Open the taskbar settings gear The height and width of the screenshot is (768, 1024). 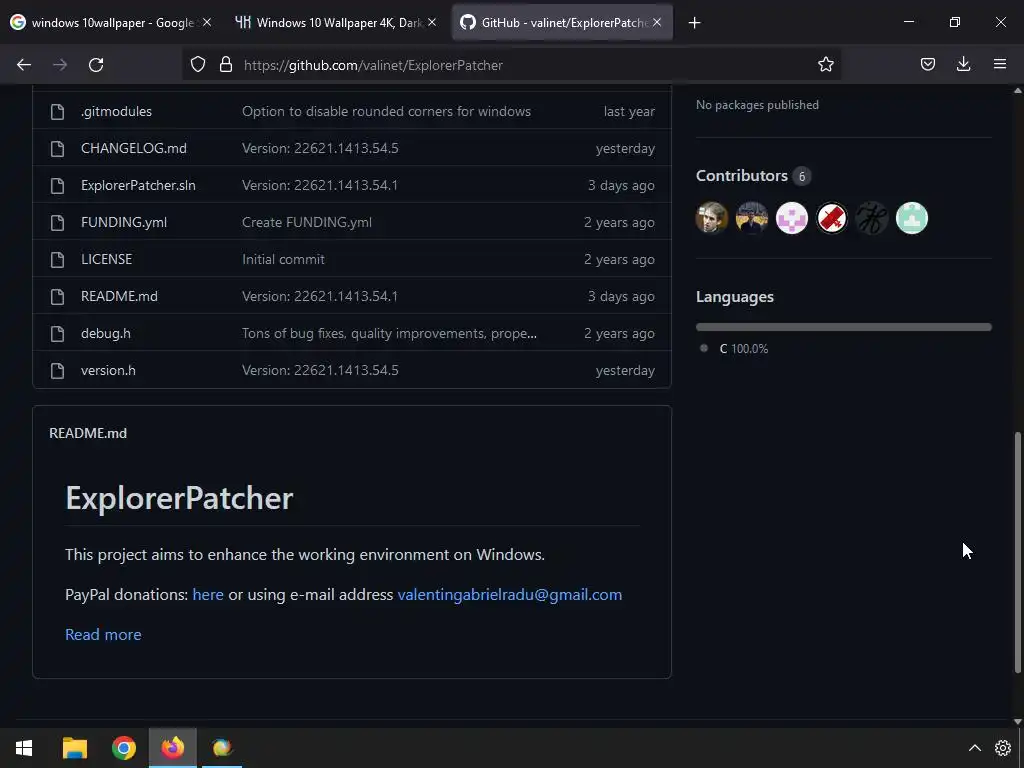pyautogui.click(x=1002, y=748)
